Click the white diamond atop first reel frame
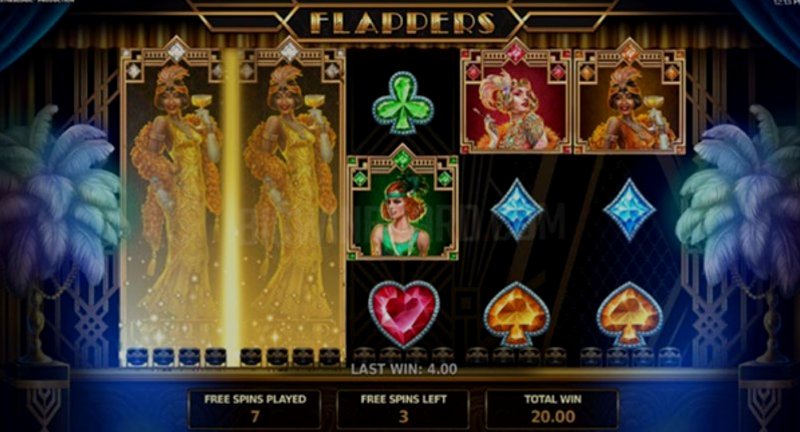 (x=176, y=51)
